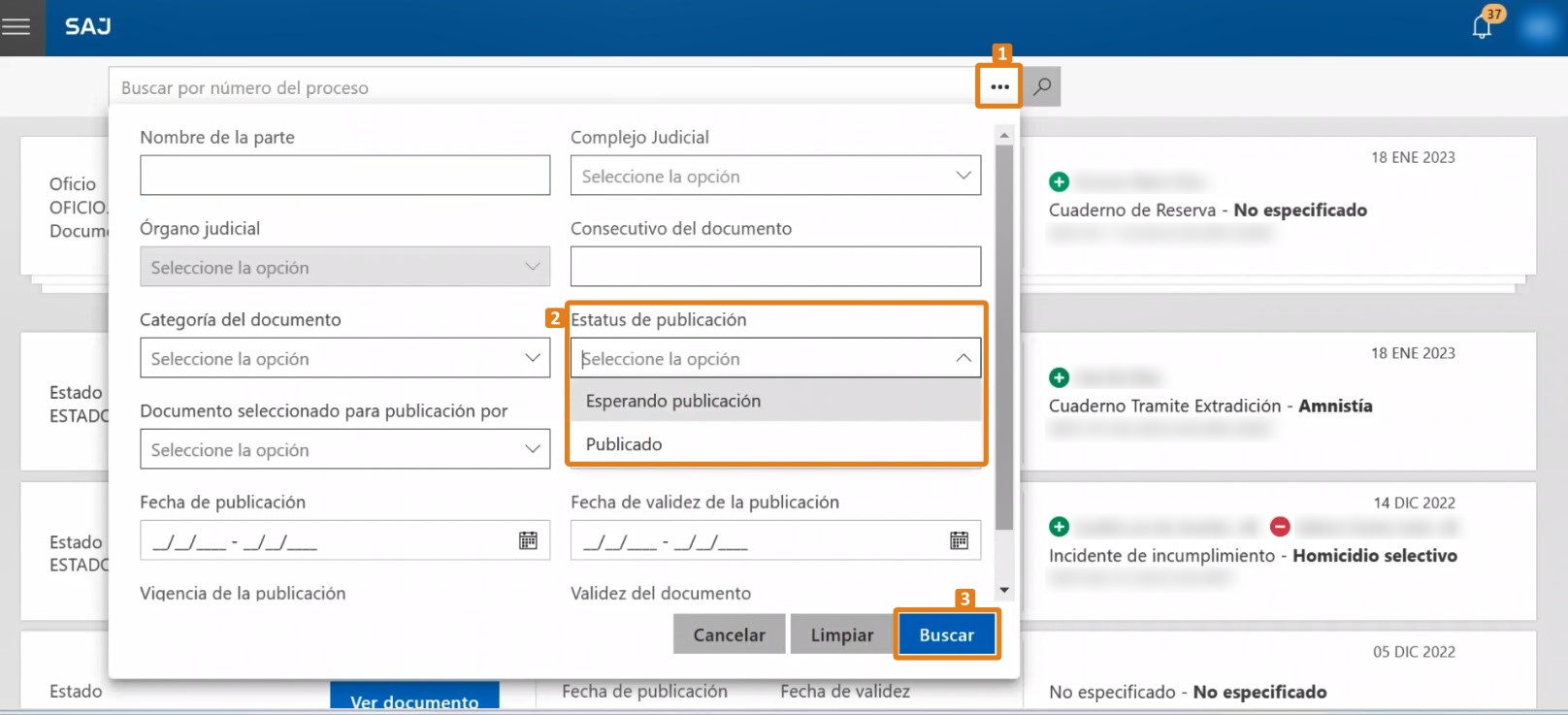This screenshot has width=1568, height=715.
Task: Click green plus icon on Cuaderno de Reserva card
Action: click(1059, 181)
